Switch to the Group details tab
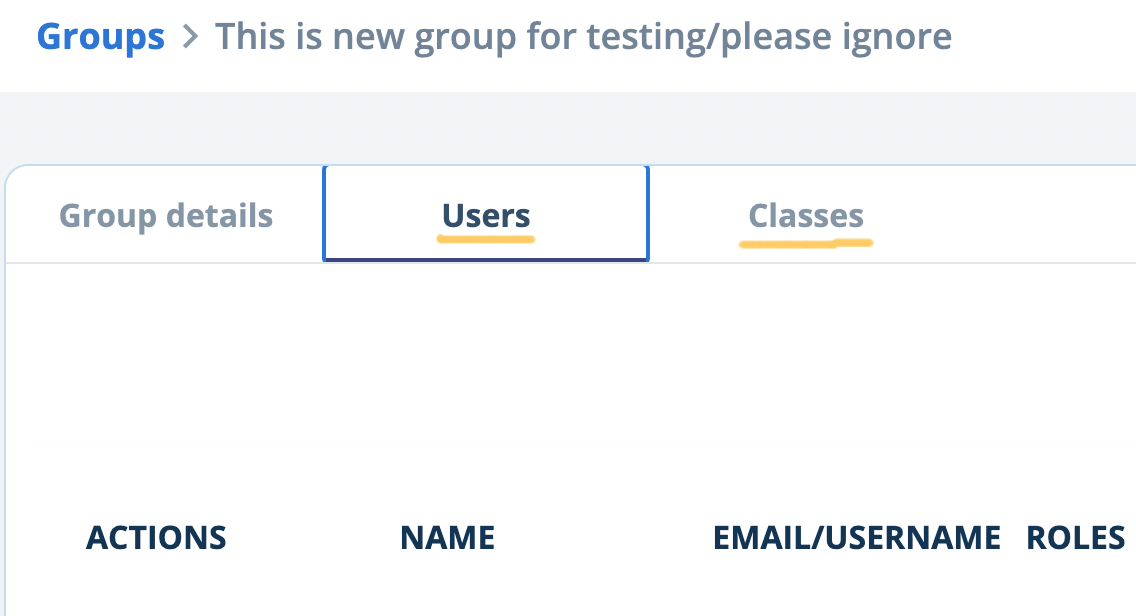Screen dimensions: 1136x616 click(x=166, y=216)
